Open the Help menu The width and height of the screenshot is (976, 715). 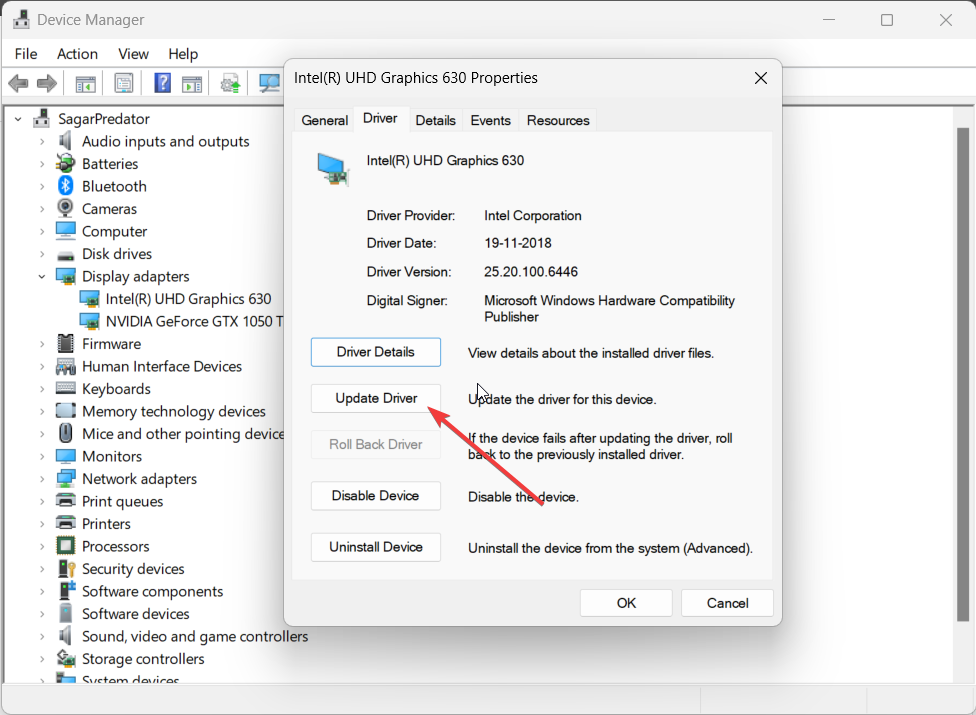click(183, 54)
